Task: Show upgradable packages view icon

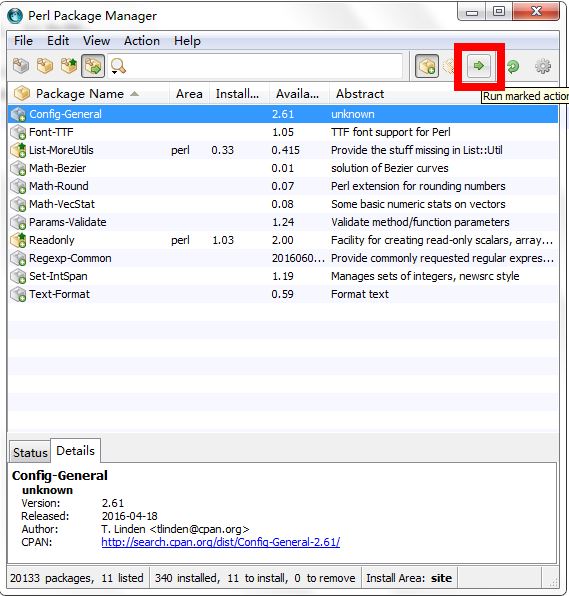Action: [69, 66]
